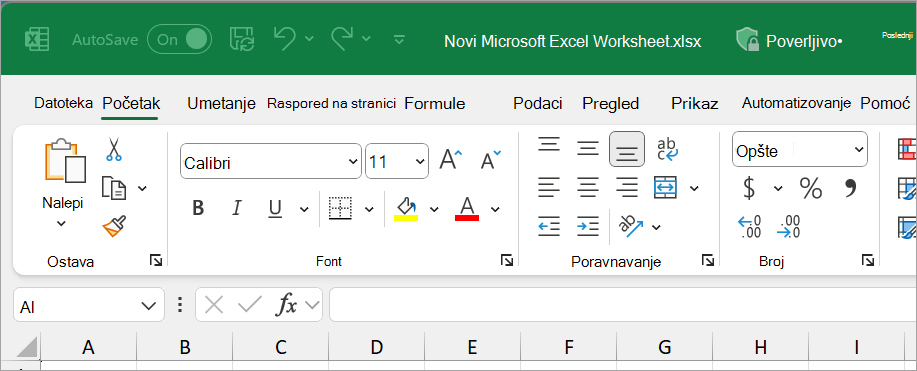Open the undo history dropdown

point(309,39)
